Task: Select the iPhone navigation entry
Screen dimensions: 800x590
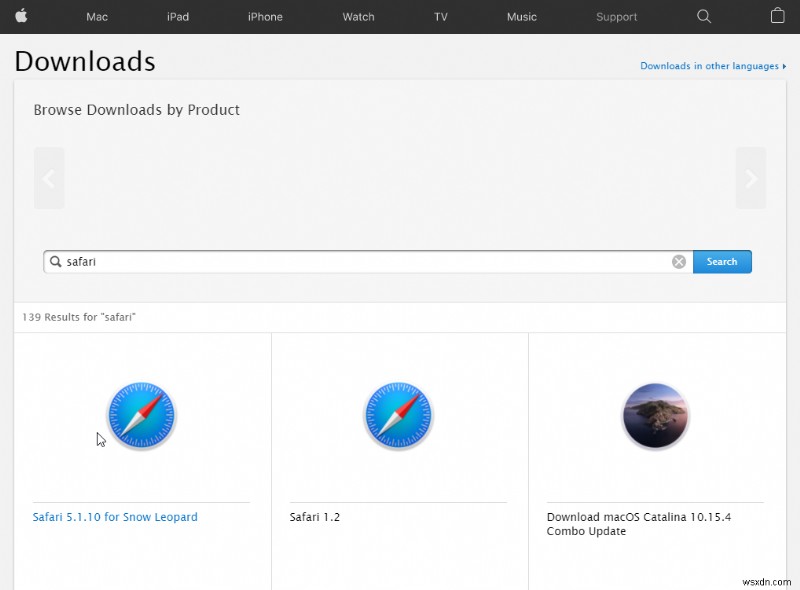Action: (264, 16)
